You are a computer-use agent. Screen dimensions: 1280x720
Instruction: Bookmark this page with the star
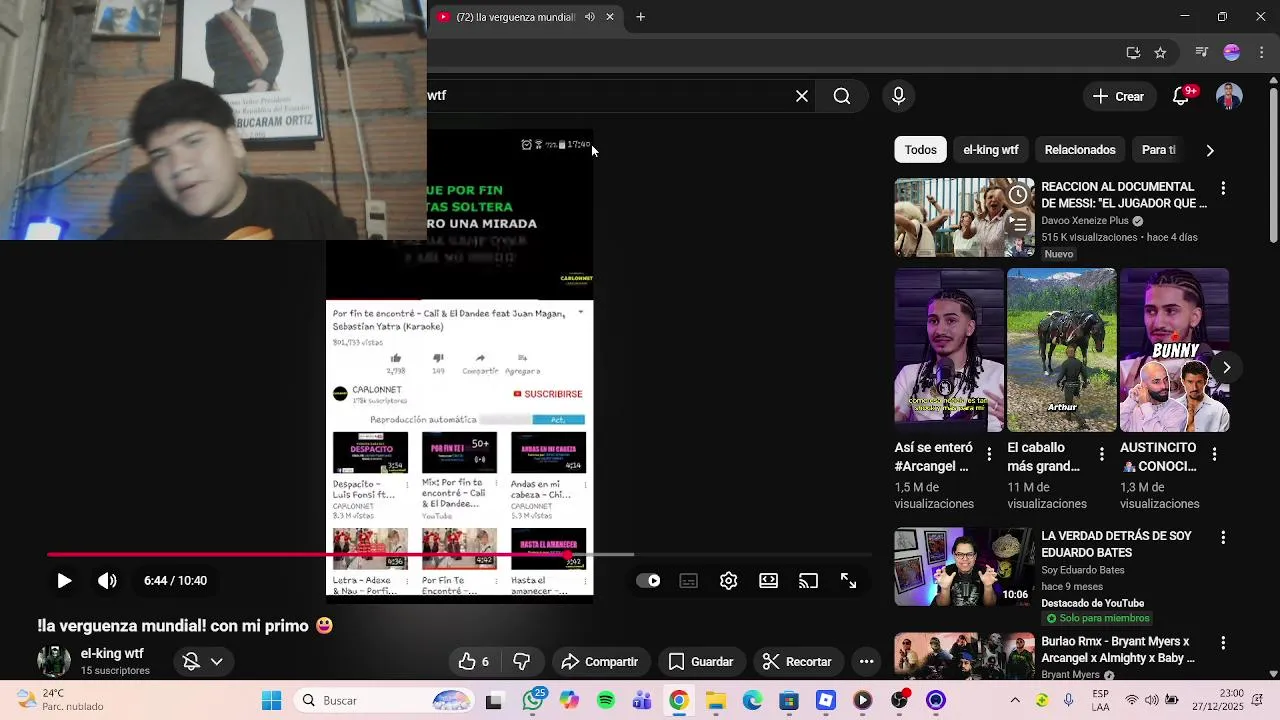[x=1160, y=53]
